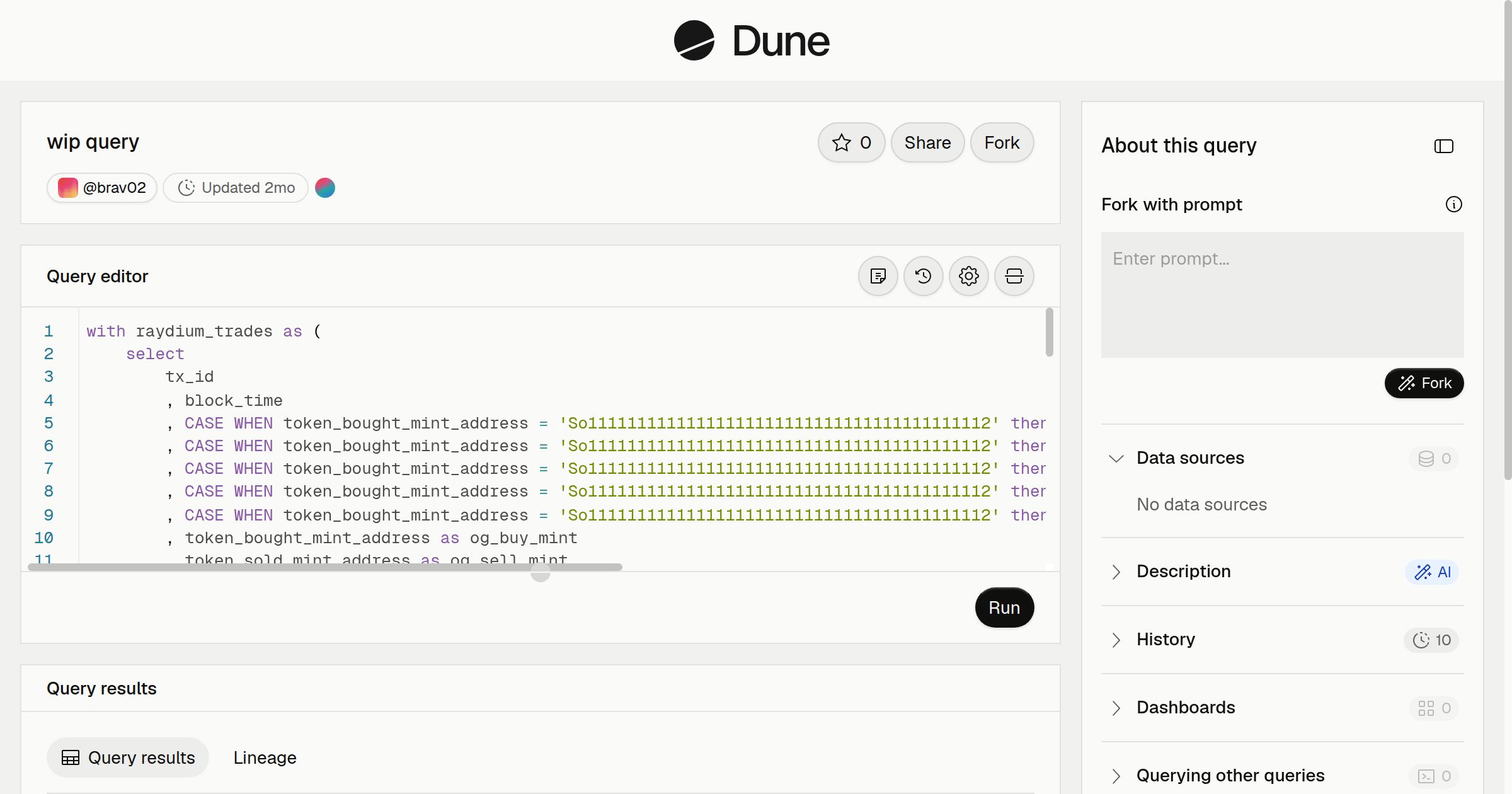Viewport: 1512px width, 794px height.
Task: Star the wip query
Action: (x=851, y=142)
